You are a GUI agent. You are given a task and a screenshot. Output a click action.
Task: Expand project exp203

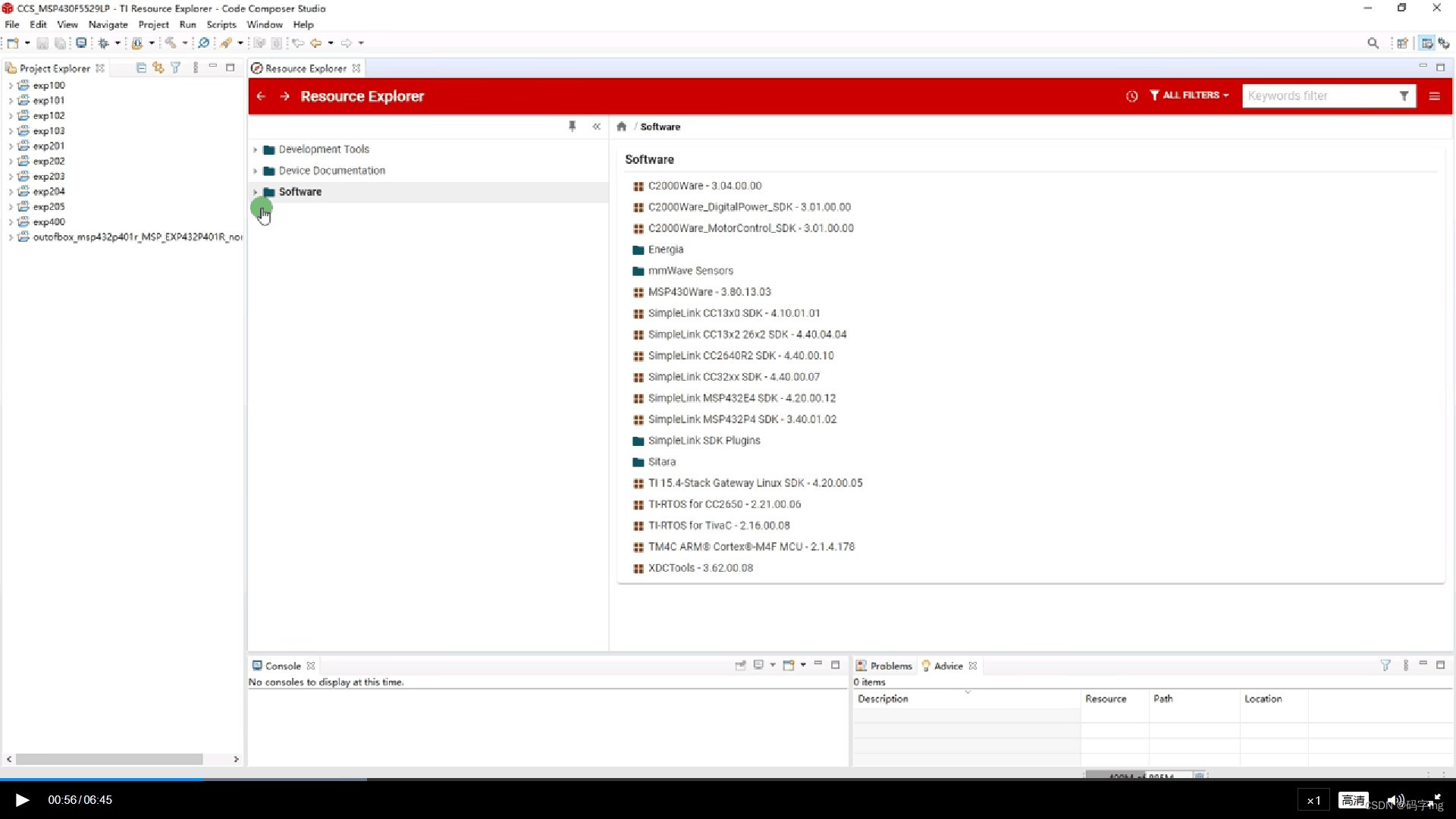11,177
